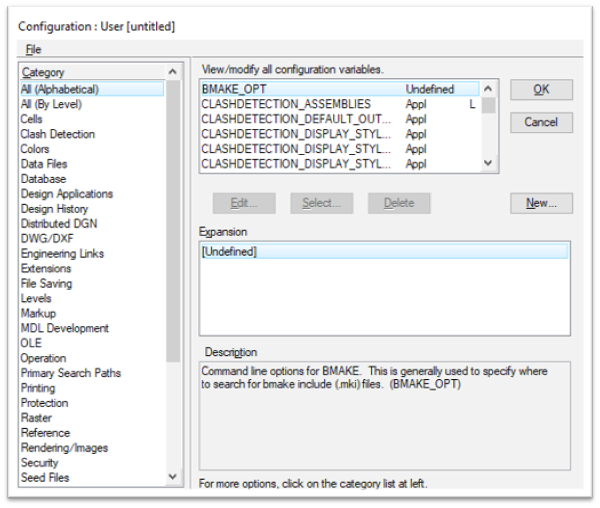The image size is (600, 508).
Task: Select the Seed Files category
Action: pyautogui.click(x=46, y=478)
